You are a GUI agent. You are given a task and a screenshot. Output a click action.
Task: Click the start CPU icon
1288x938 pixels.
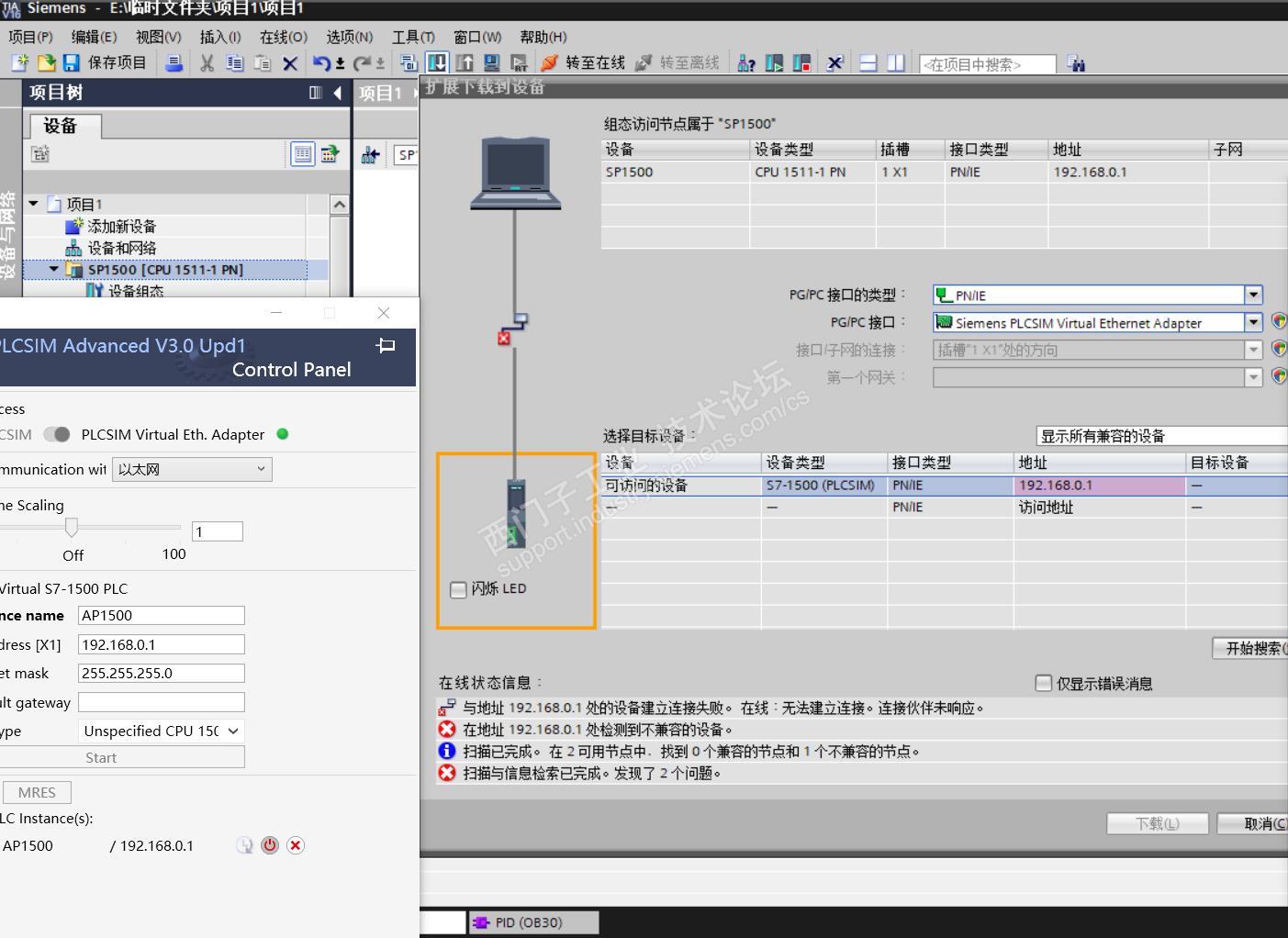[774, 62]
